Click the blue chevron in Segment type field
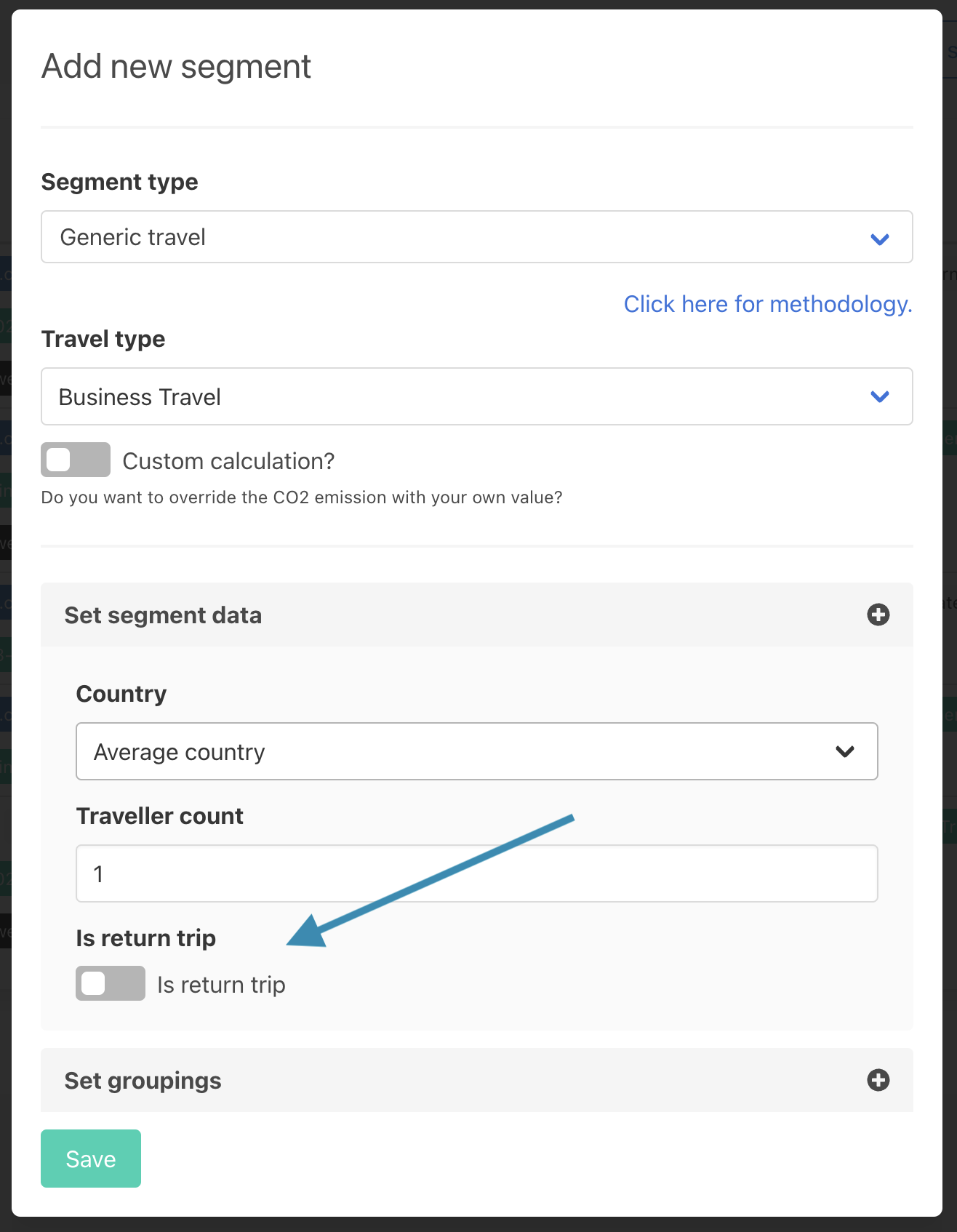 pos(880,239)
